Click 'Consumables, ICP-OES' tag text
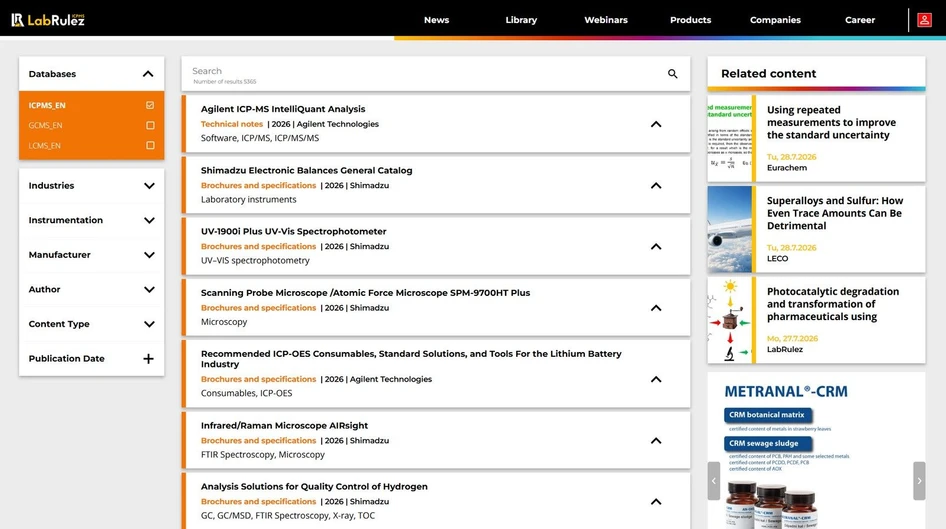946x529 pixels. 246,393
